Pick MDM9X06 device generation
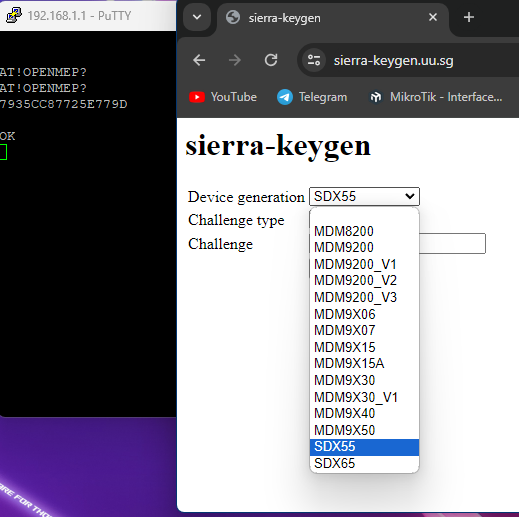519x517 pixels. [364, 314]
